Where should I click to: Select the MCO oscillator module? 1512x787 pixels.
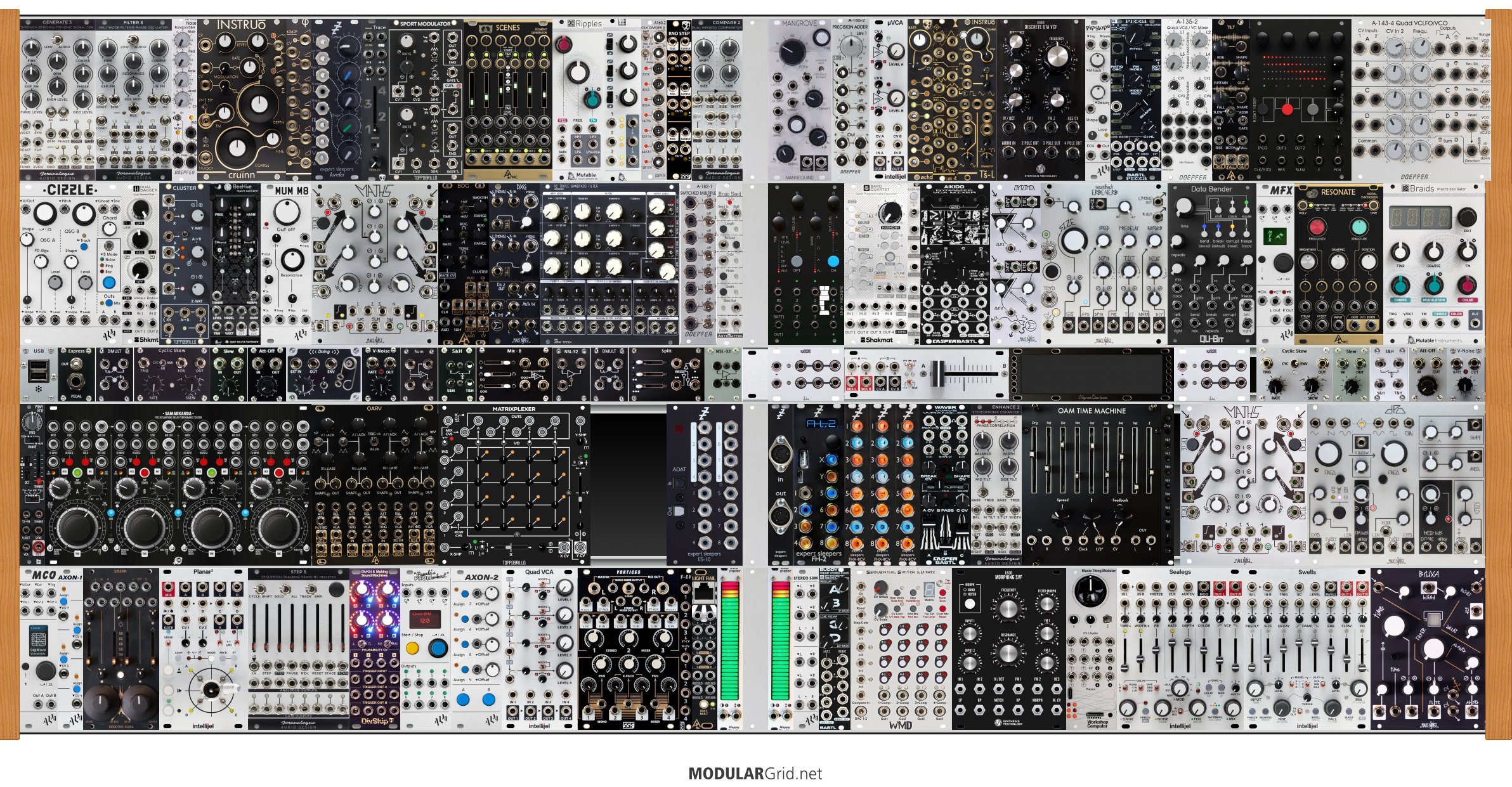point(39,649)
